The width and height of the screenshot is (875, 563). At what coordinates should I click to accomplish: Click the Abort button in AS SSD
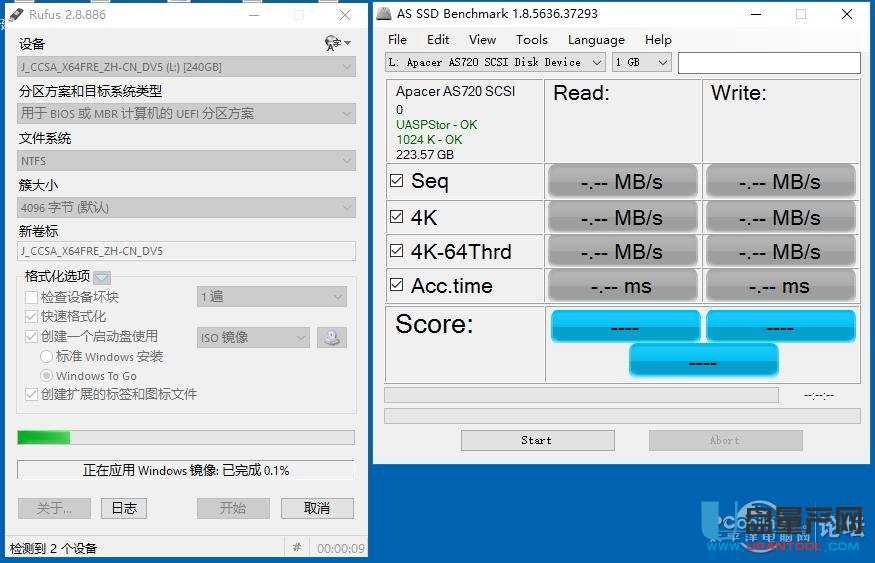pyautogui.click(x=725, y=440)
